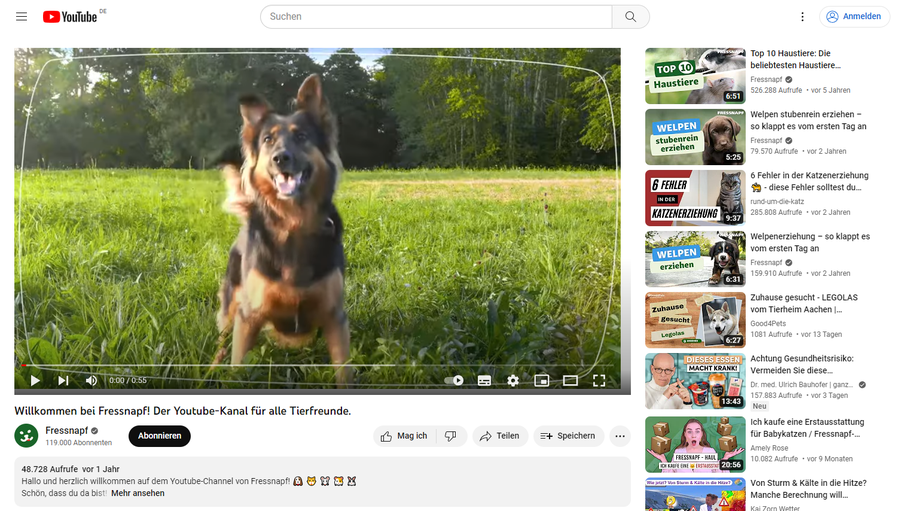Screen dimensions: 900x511
Task: Open more actions below video
Action: [620, 436]
